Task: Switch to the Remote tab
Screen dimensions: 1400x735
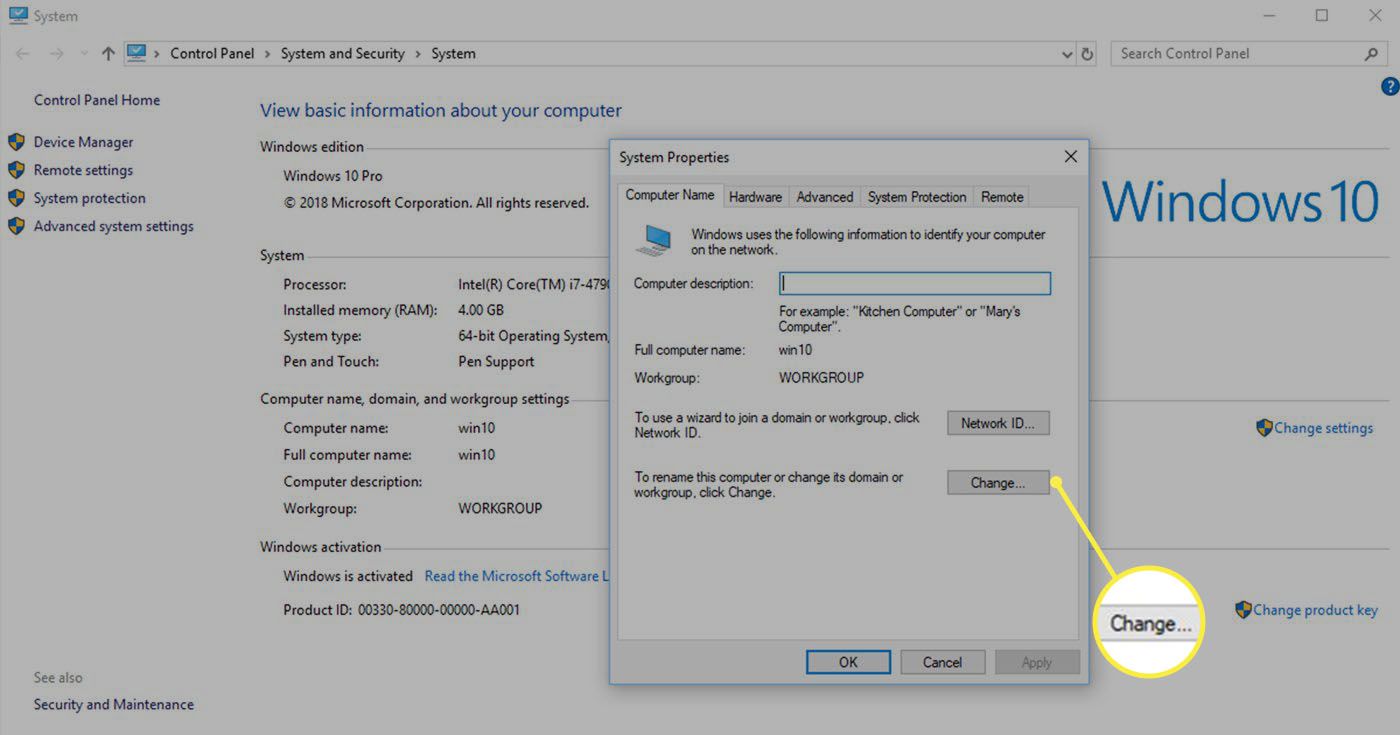Action: [x=1002, y=197]
